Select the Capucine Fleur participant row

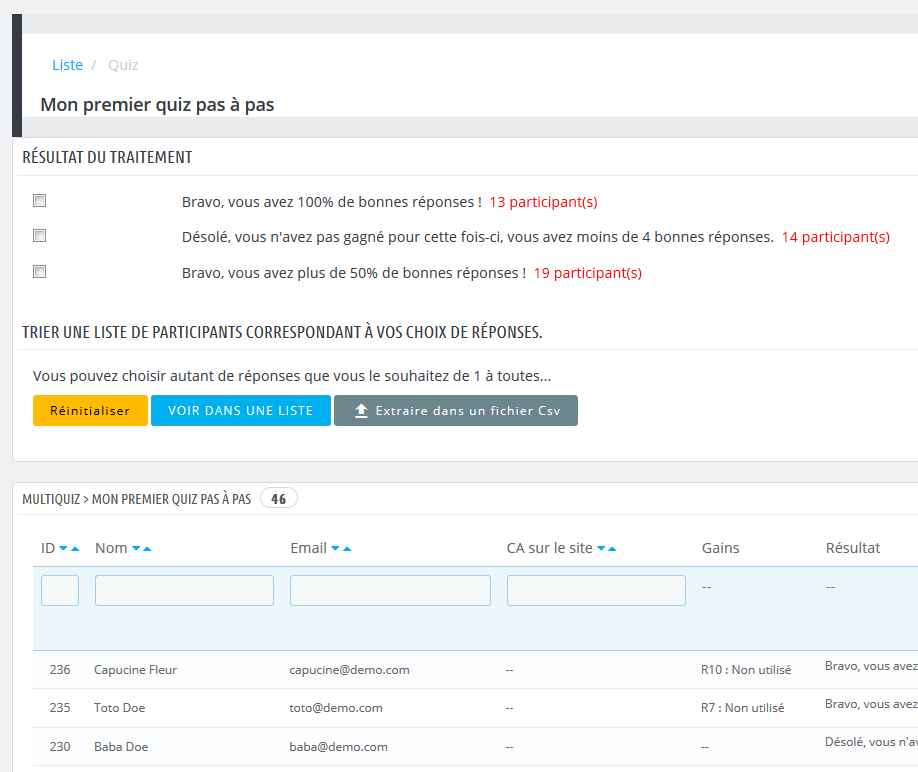coord(135,670)
